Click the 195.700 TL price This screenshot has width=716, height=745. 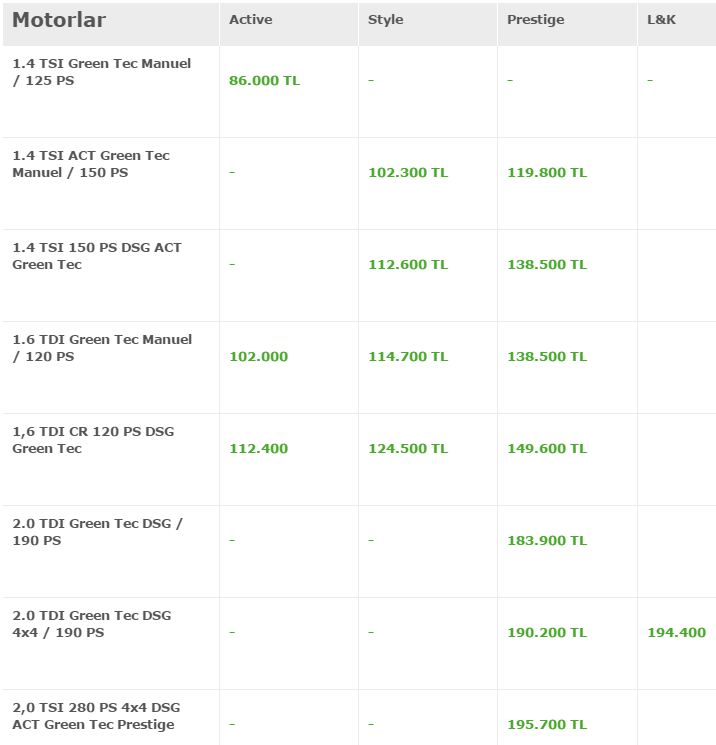(547, 725)
